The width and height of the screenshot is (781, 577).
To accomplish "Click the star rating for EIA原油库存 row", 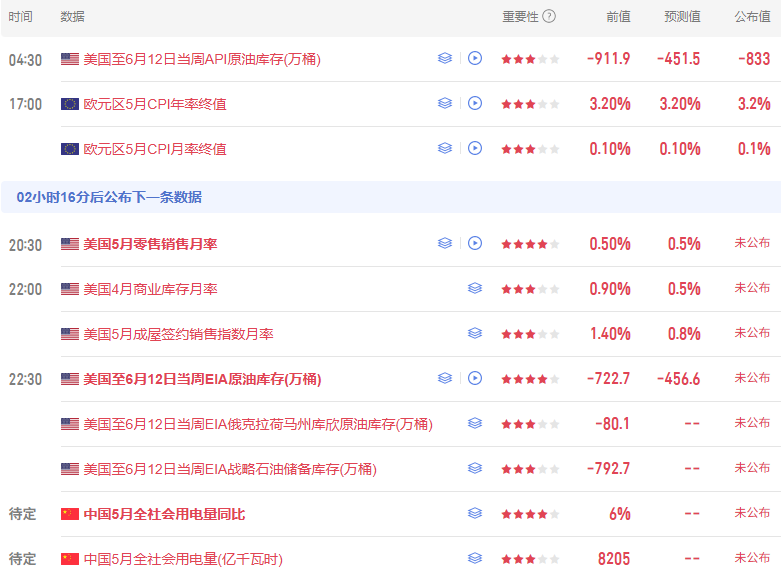I will 530,379.
